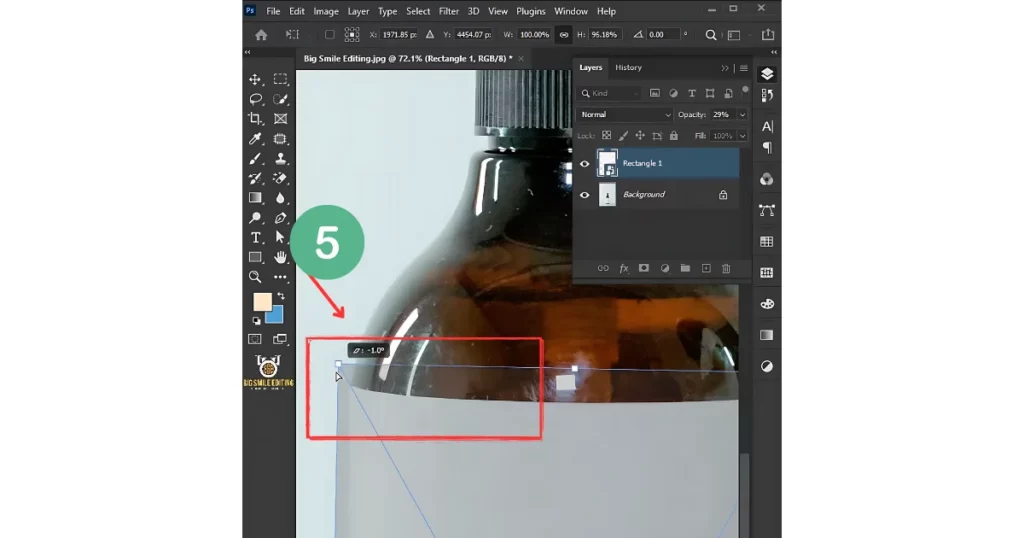Click the foreground color swatch
The width and height of the screenshot is (1024, 538).
262,301
